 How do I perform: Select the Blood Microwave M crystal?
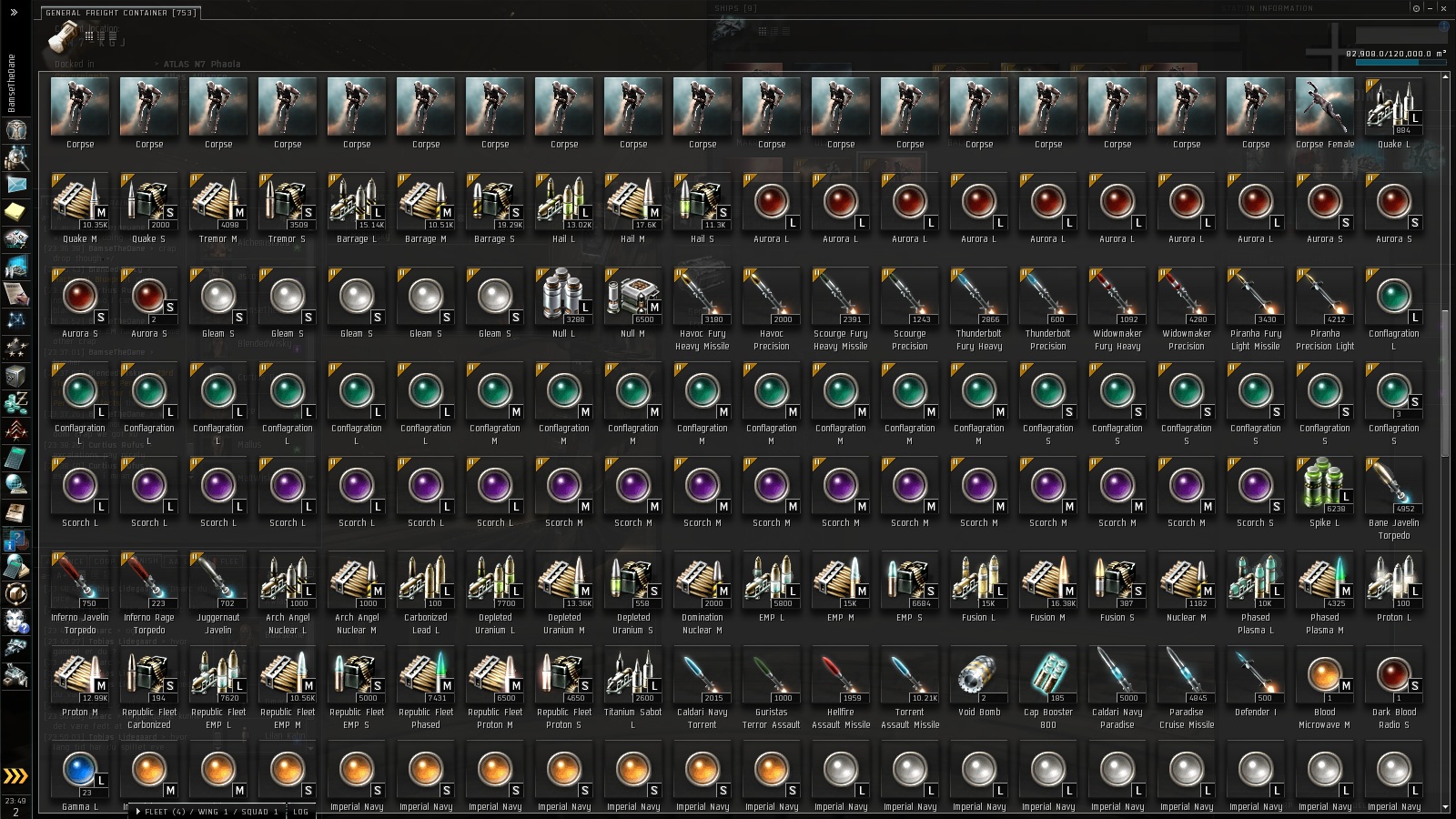[1324, 674]
